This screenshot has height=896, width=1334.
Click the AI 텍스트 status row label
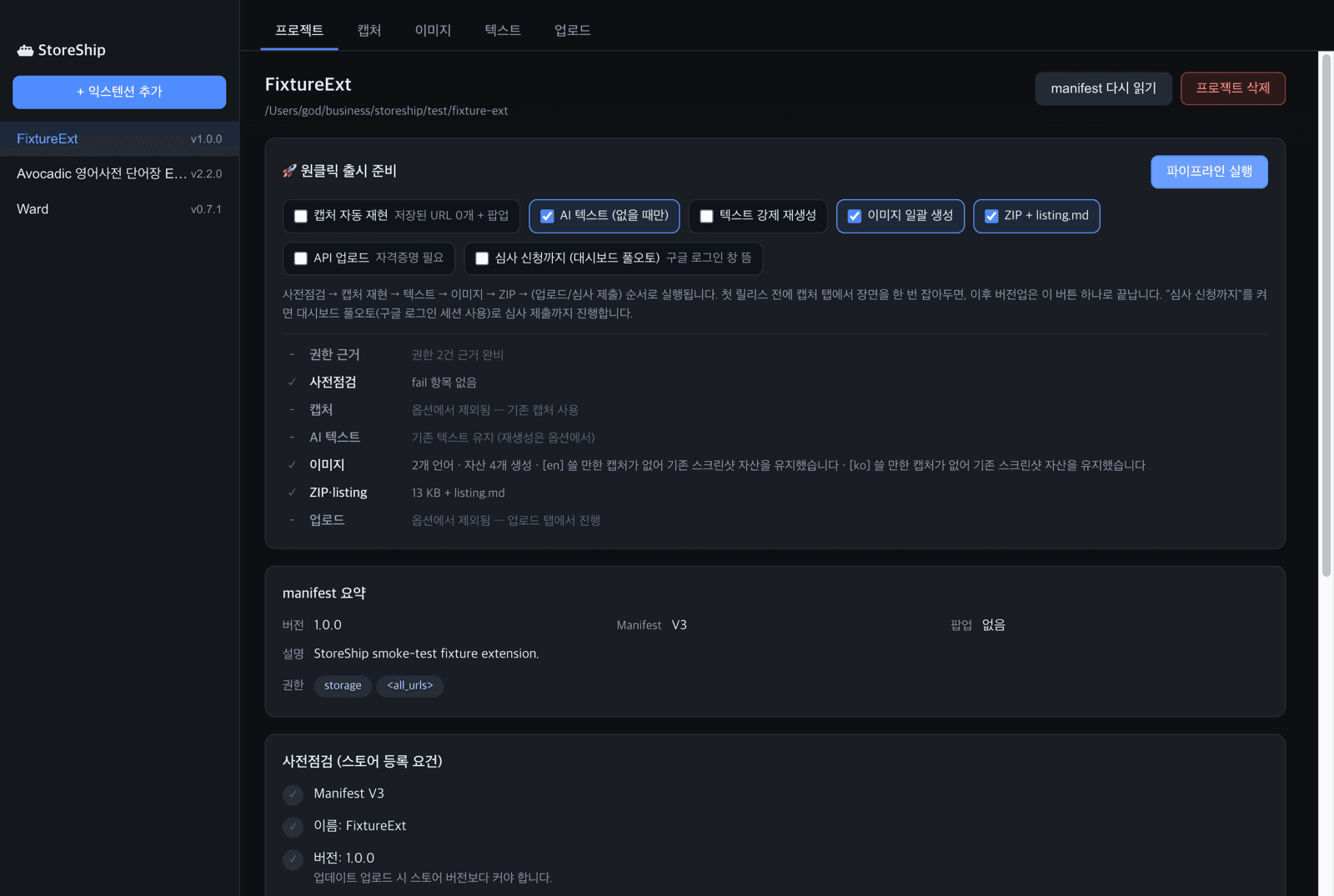click(334, 438)
